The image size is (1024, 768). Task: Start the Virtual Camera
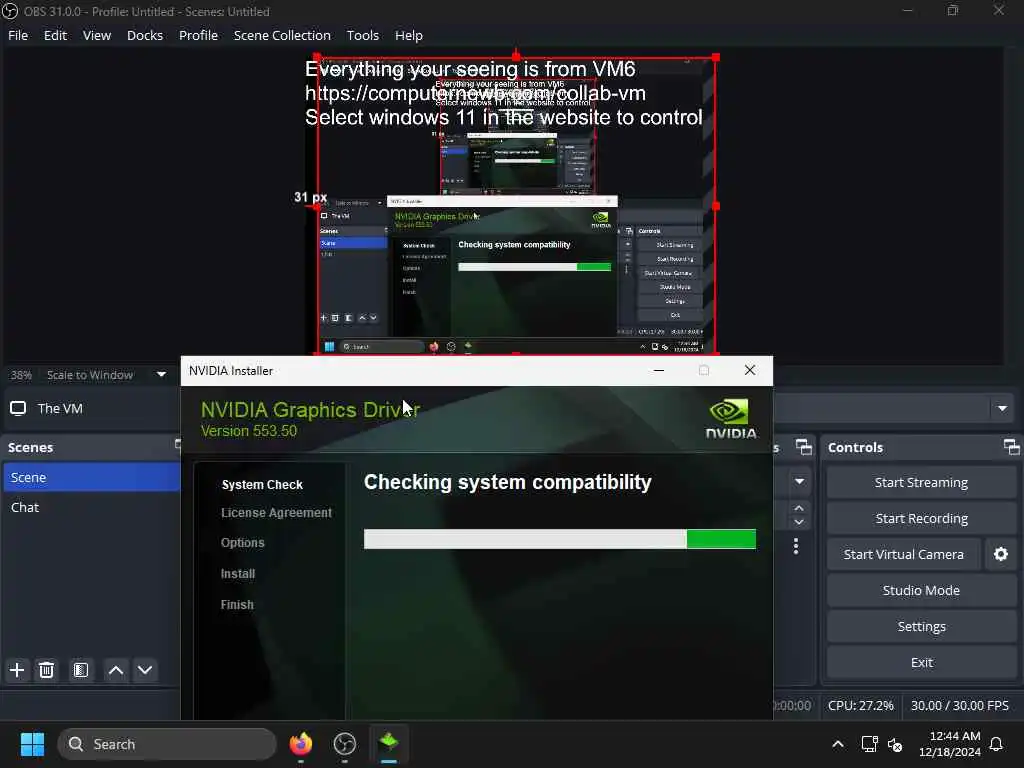click(903, 554)
